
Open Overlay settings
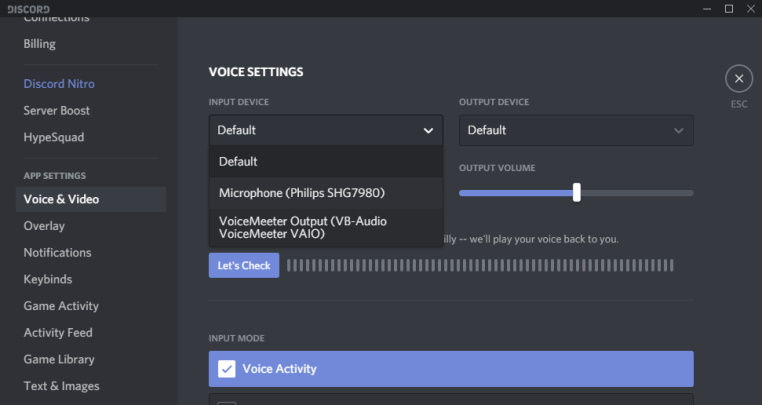[44, 226]
